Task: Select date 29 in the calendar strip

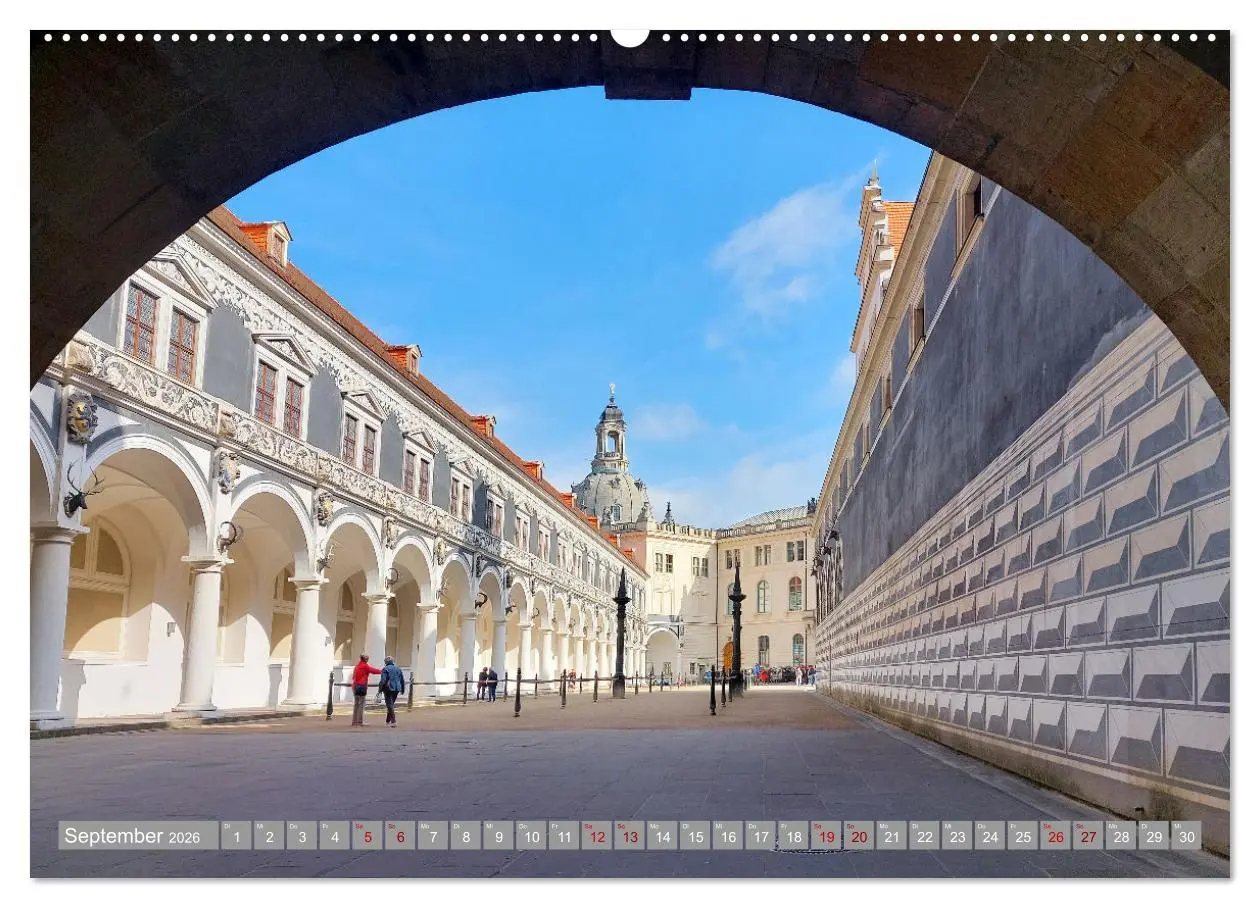Action: click(x=1153, y=836)
